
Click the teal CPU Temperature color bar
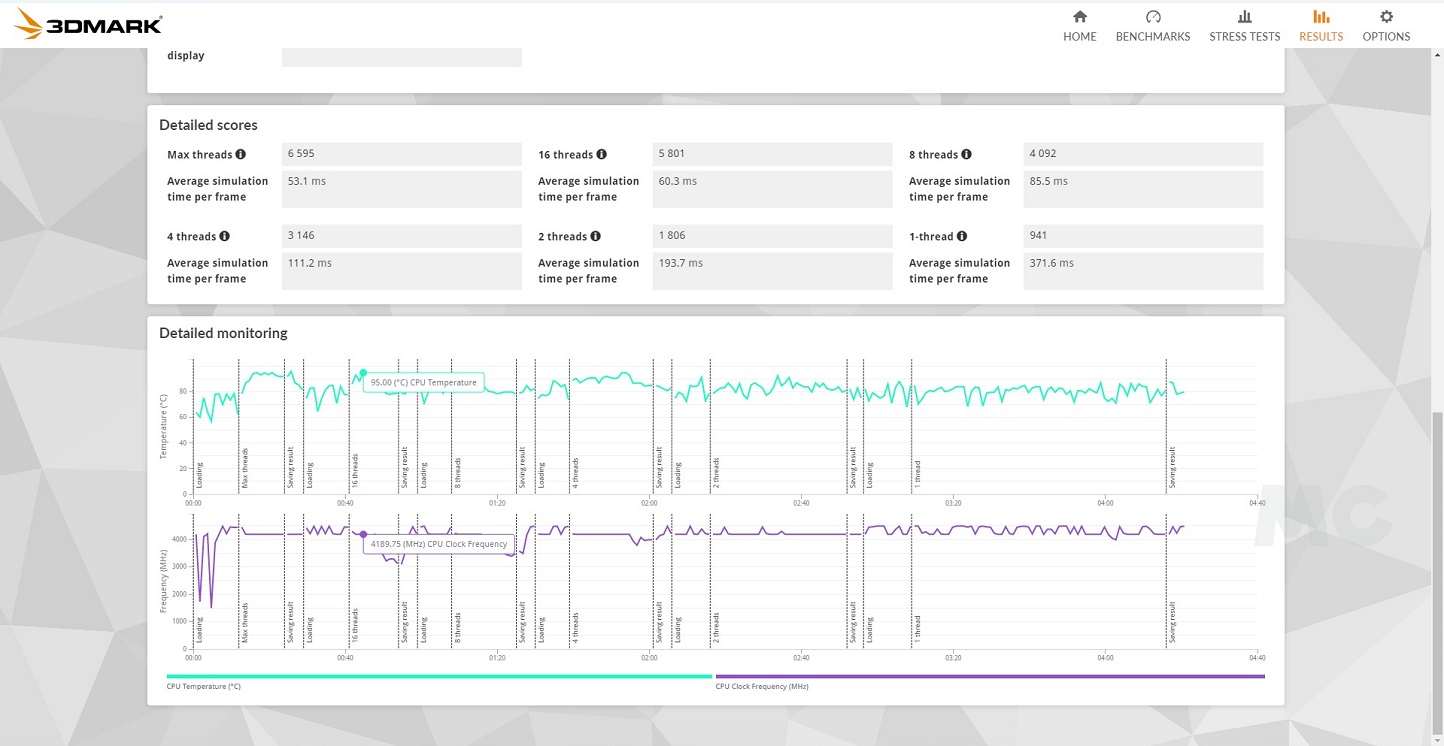pos(438,677)
